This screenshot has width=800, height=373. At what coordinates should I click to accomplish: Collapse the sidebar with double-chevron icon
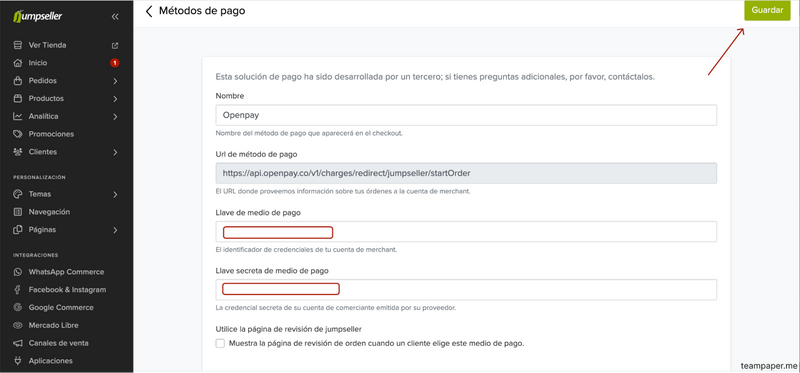coord(115,17)
